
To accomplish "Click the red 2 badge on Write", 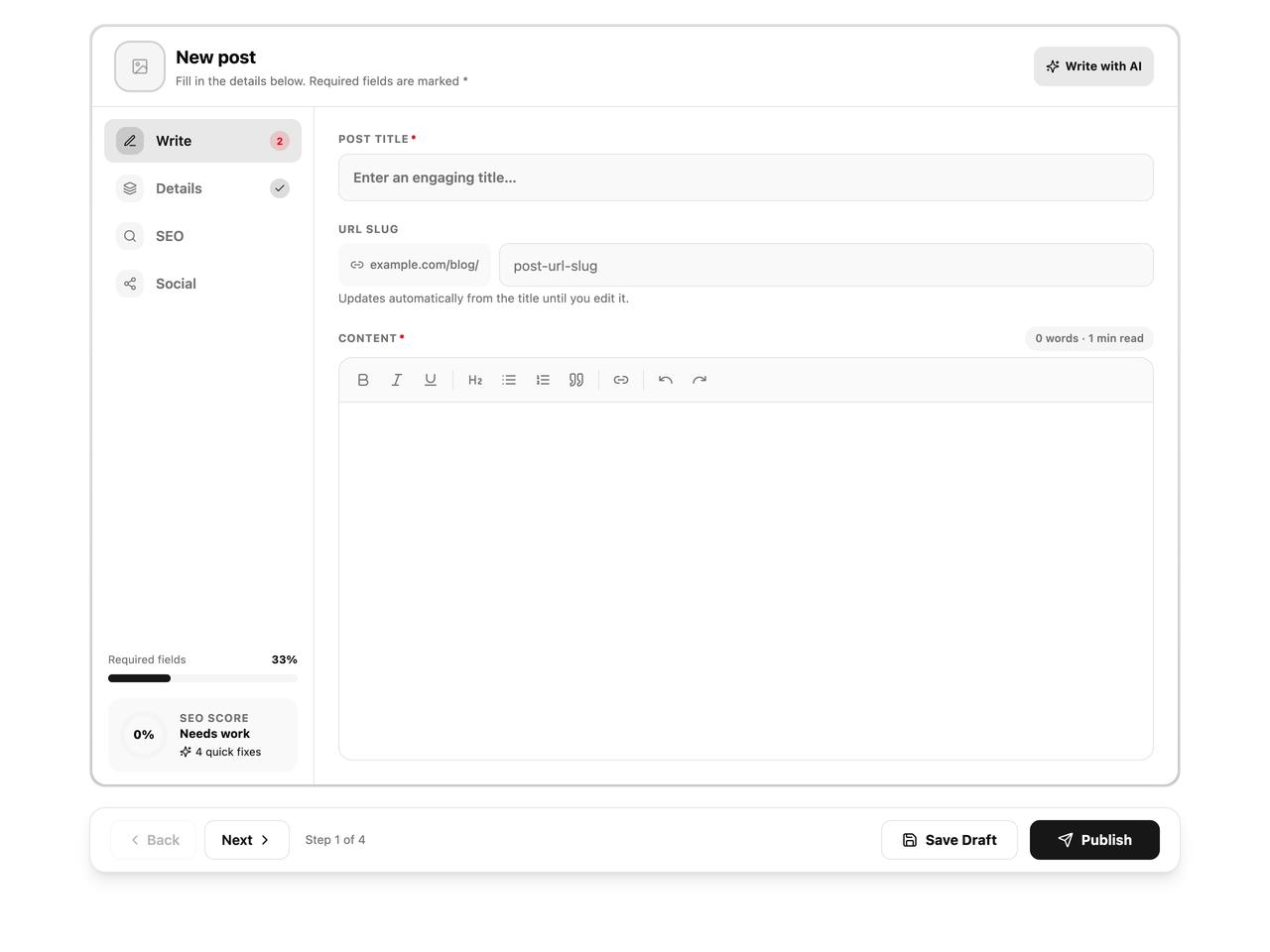I will pyautogui.click(x=280, y=141).
